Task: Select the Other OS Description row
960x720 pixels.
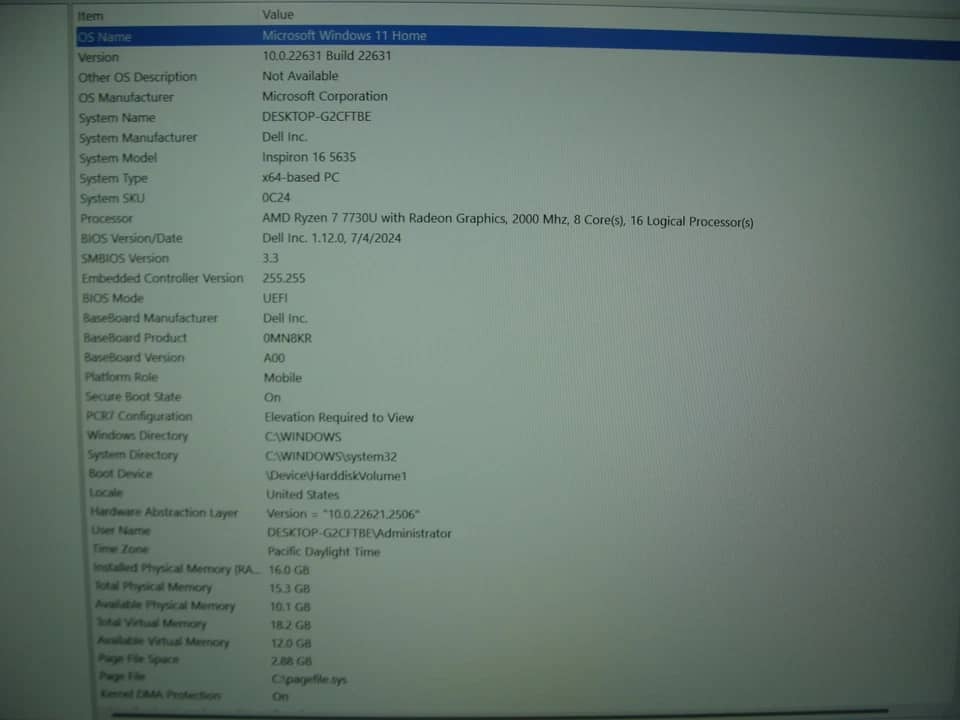Action: [137, 77]
